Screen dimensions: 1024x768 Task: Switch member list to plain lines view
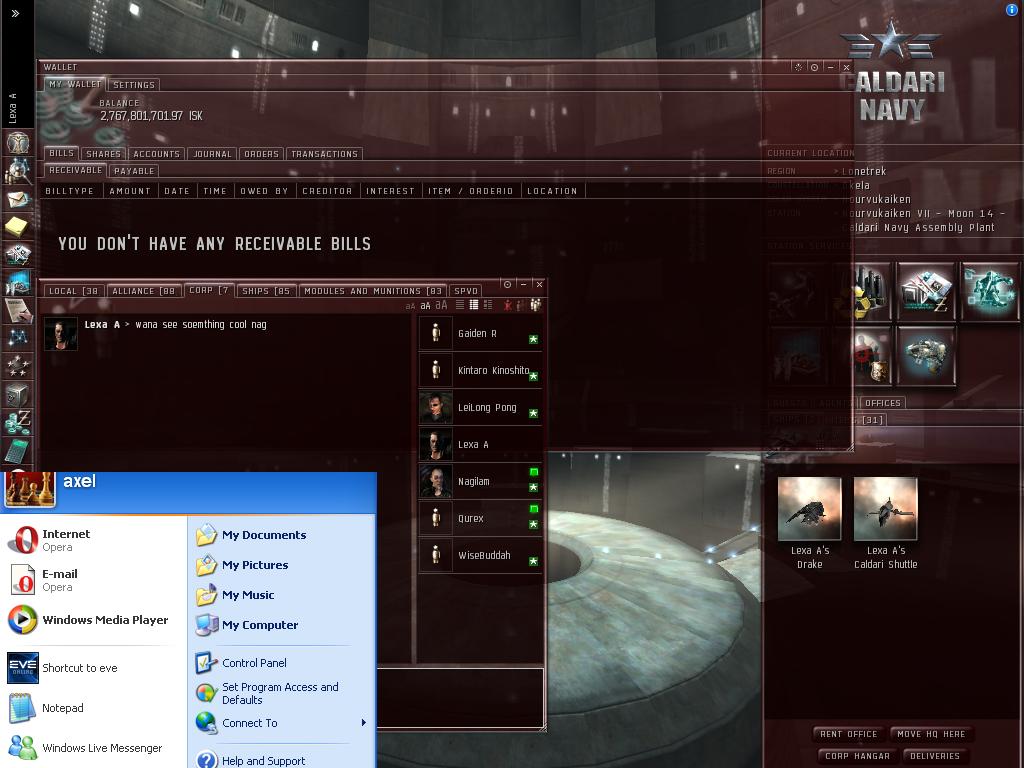click(x=460, y=305)
